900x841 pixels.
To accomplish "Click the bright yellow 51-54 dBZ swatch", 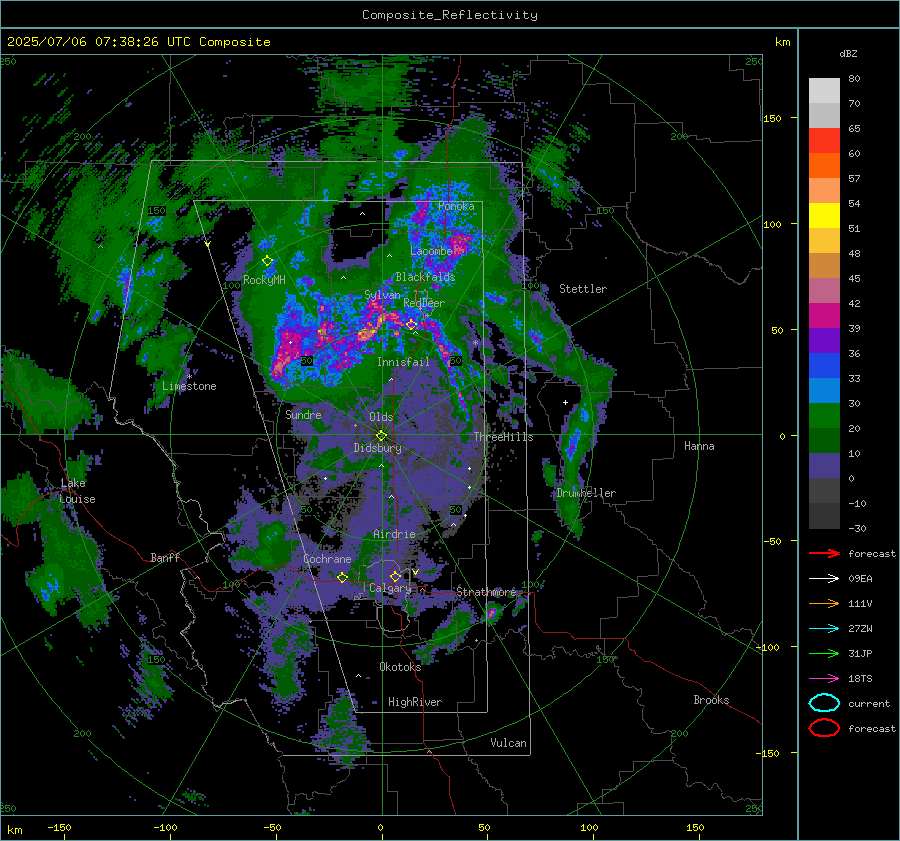I will click(x=824, y=215).
